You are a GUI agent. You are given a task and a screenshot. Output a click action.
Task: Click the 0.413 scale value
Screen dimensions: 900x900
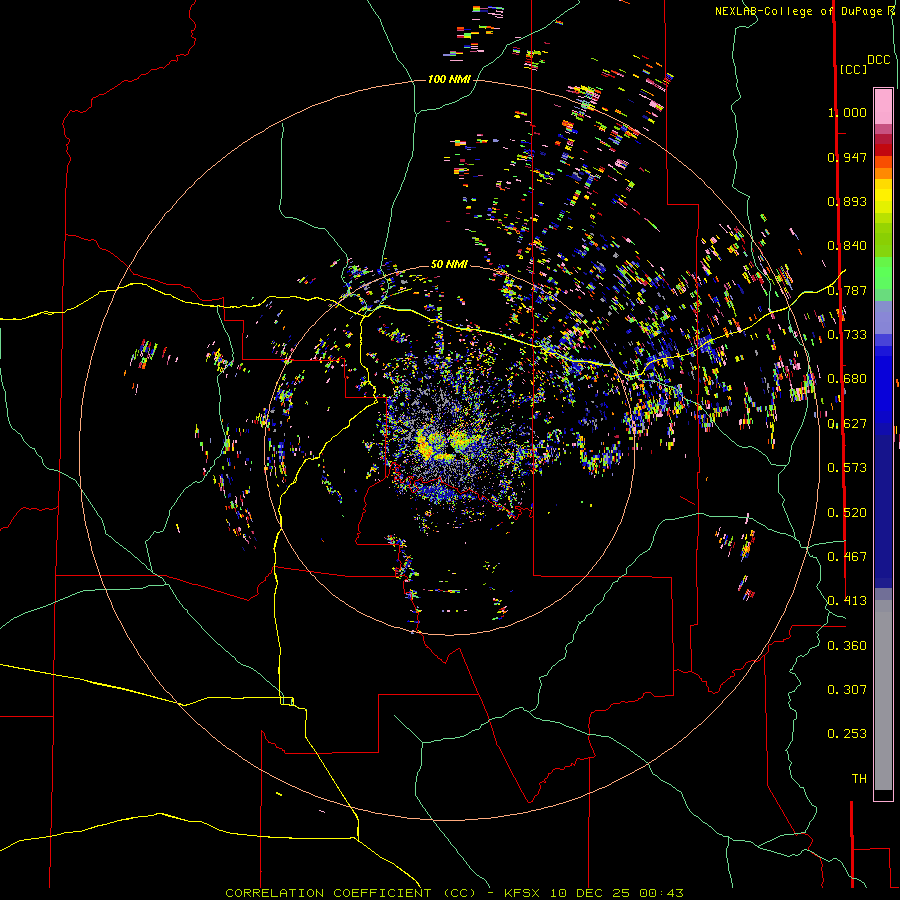847,601
